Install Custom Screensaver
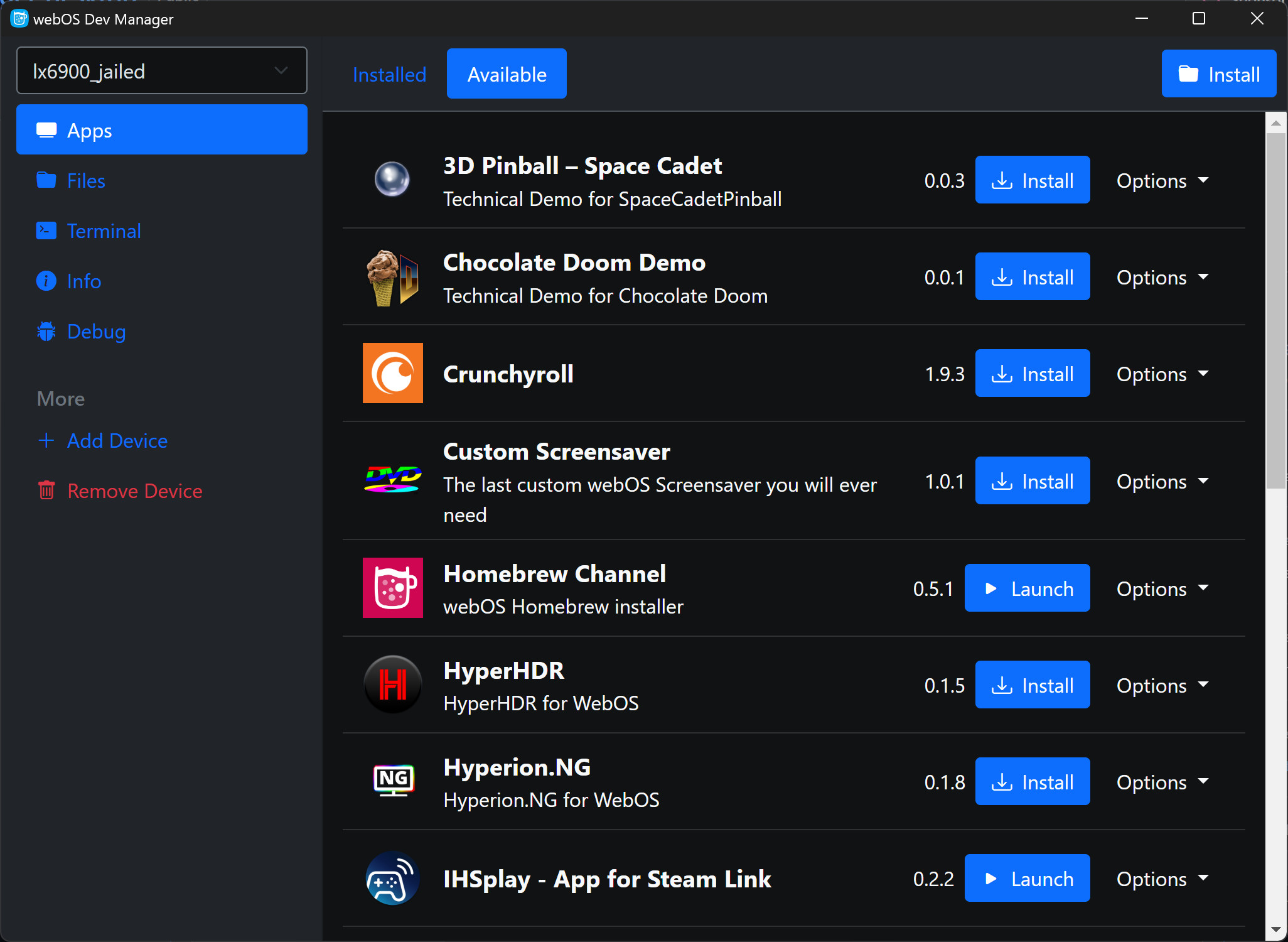1288x942 pixels. [x=1033, y=481]
